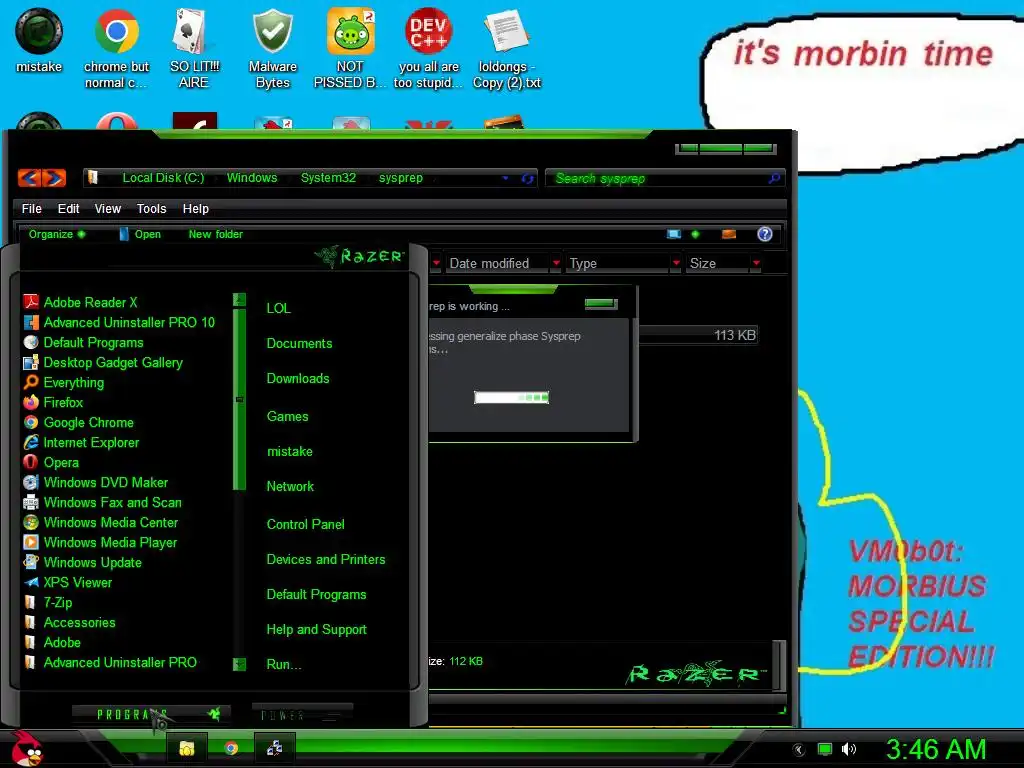Click the PROGRAMS button in the start menu

[x=150, y=714]
